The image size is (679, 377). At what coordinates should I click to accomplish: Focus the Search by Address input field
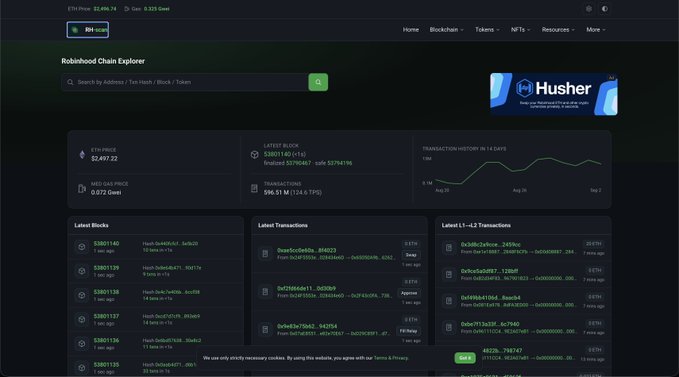(185, 82)
